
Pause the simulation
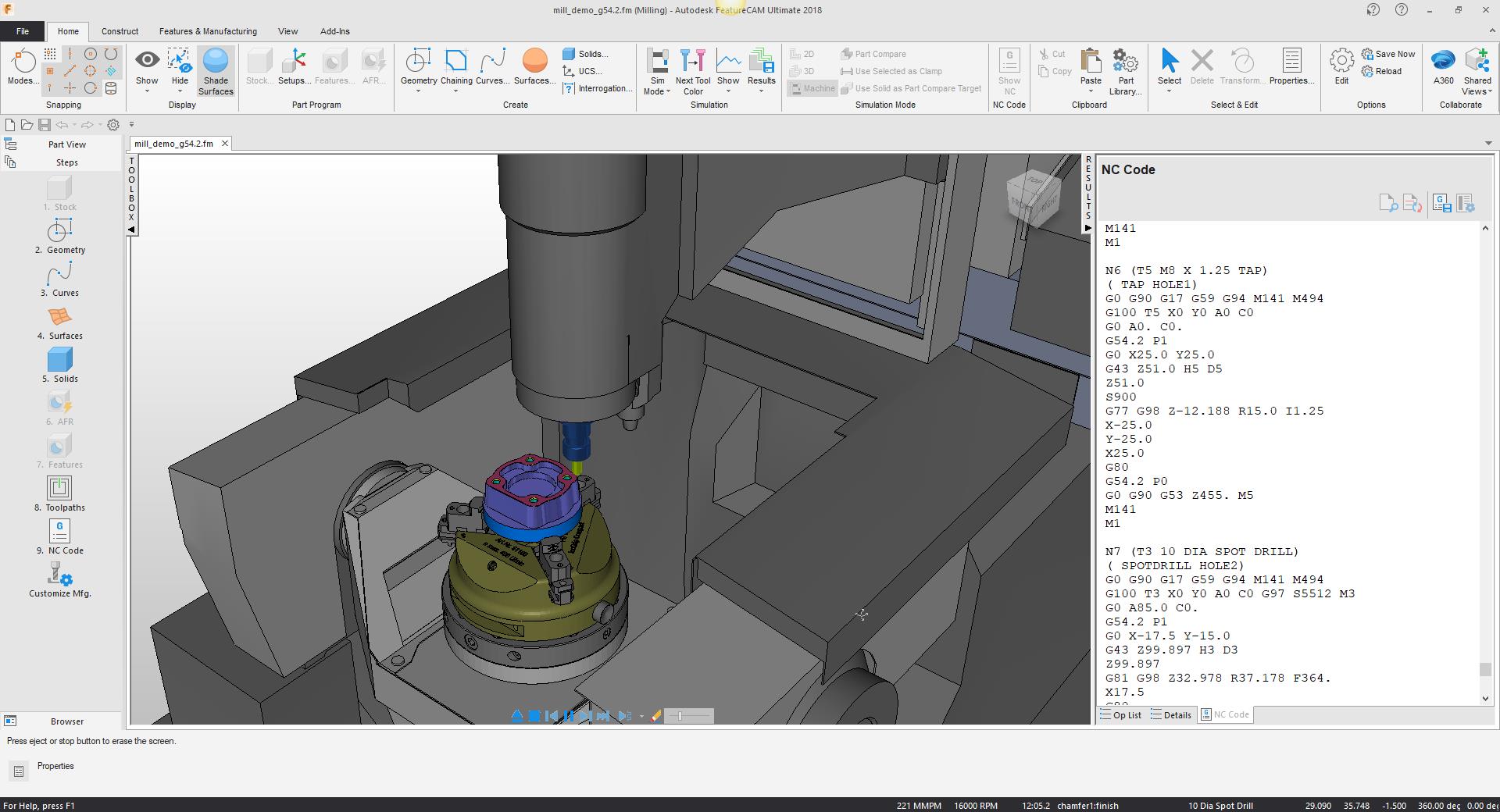(x=569, y=716)
